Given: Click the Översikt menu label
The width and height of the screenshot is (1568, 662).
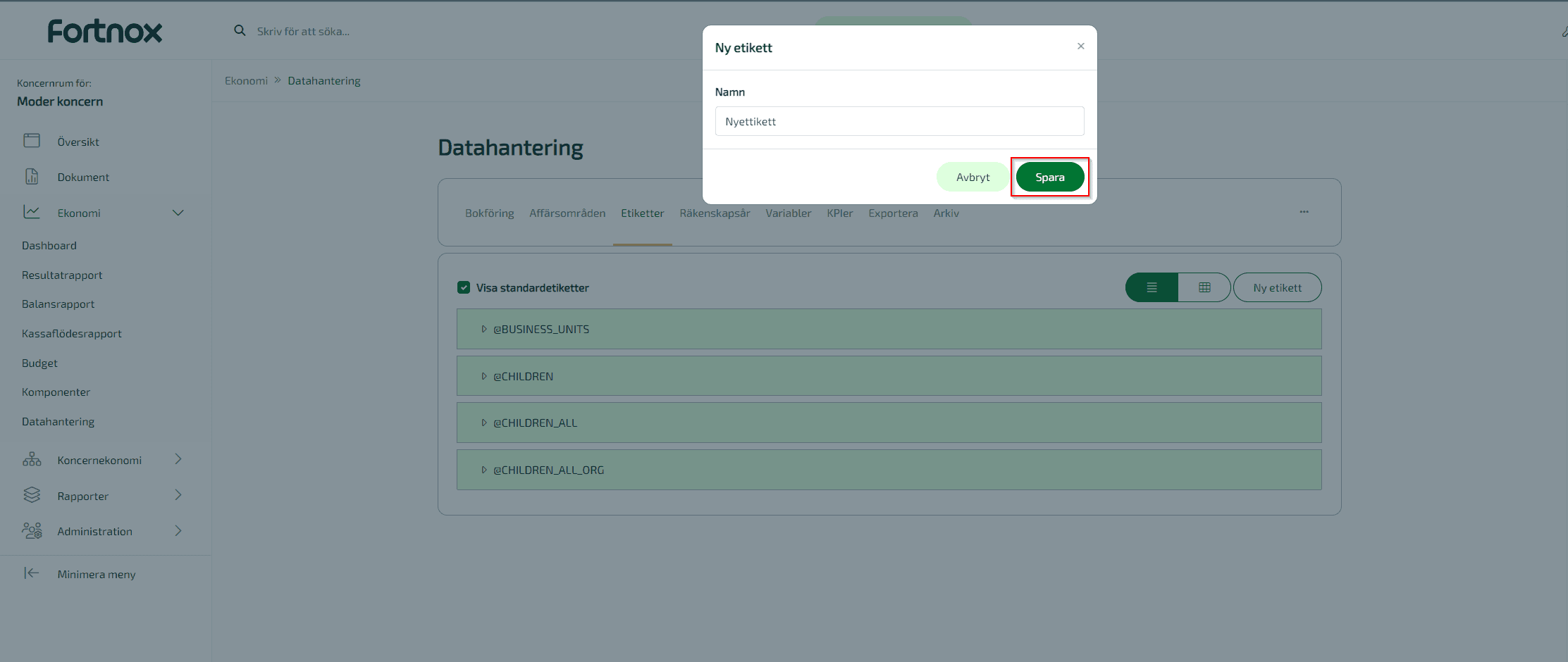Looking at the screenshot, I should (78, 142).
